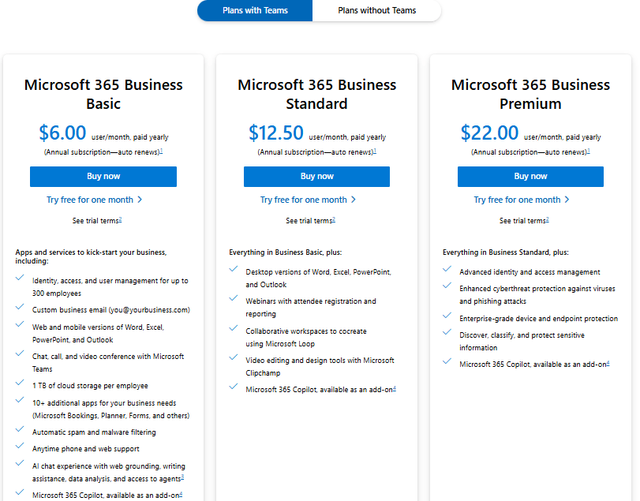Buy now for Microsoft 365 Business Premium
640x501 pixels.
click(x=531, y=176)
